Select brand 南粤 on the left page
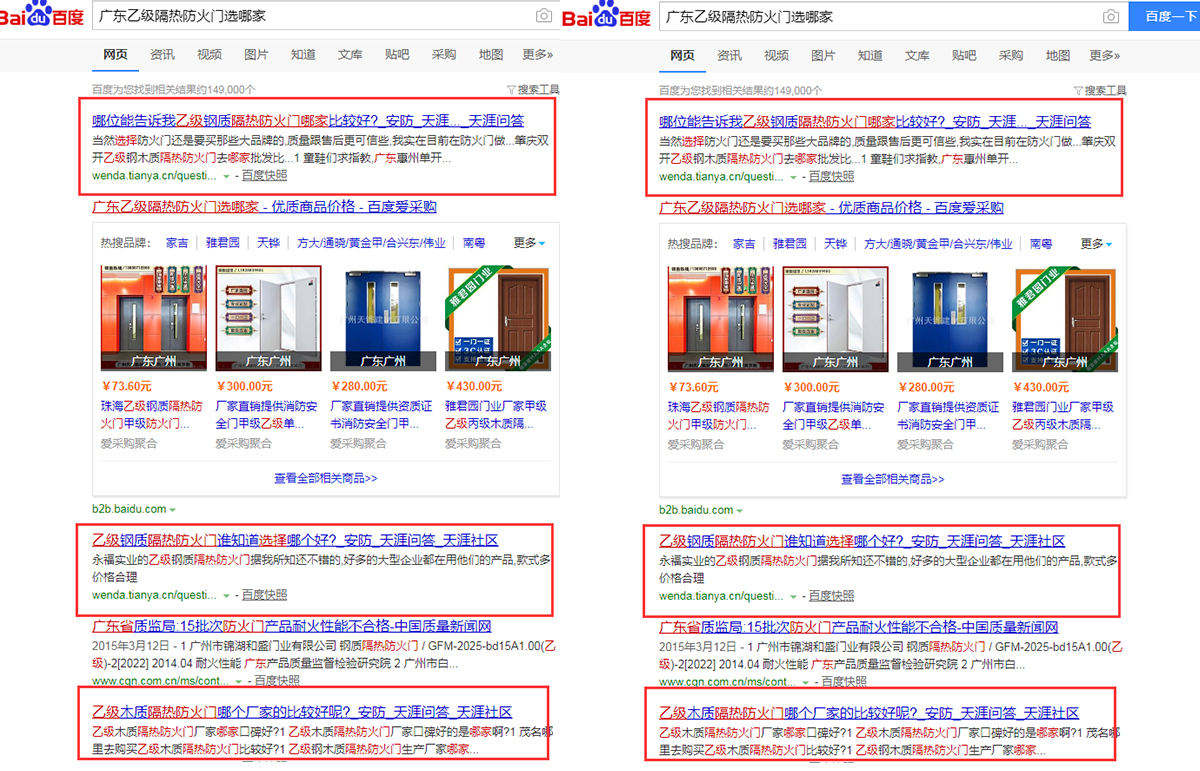 (x=474, y=243)
